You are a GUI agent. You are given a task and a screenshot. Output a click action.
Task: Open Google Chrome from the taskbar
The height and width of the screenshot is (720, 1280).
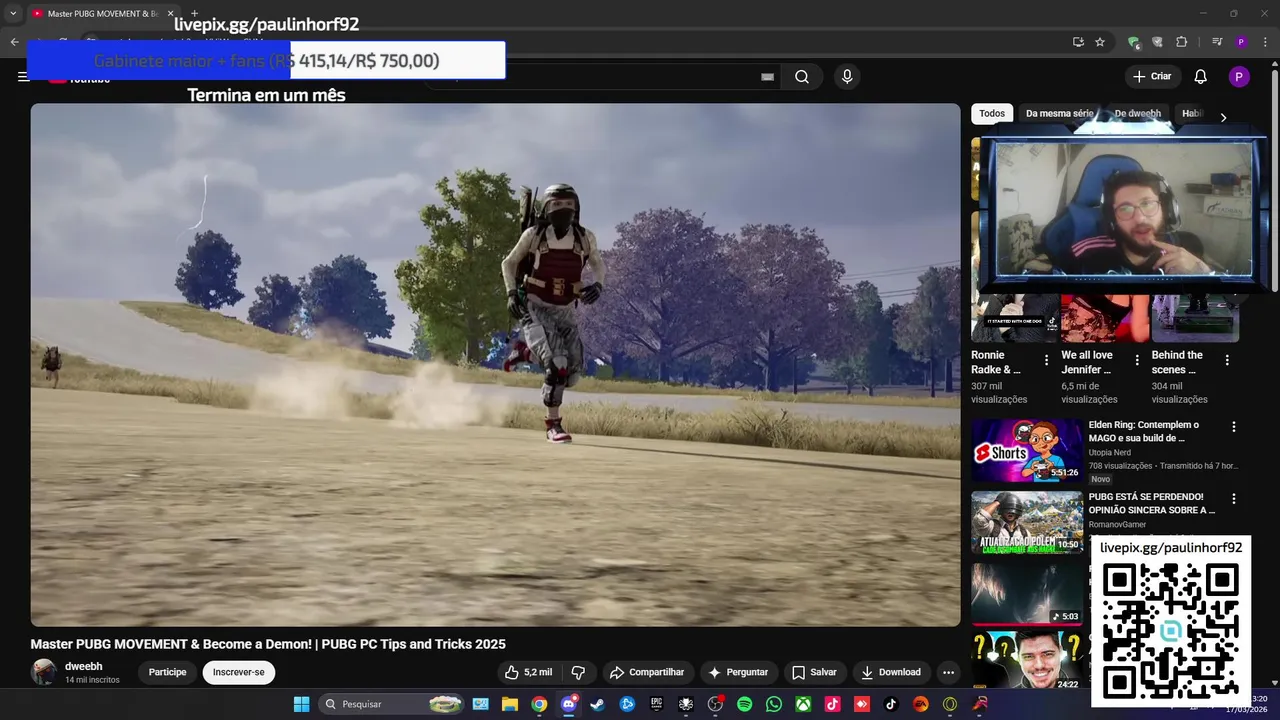(539, 704)
